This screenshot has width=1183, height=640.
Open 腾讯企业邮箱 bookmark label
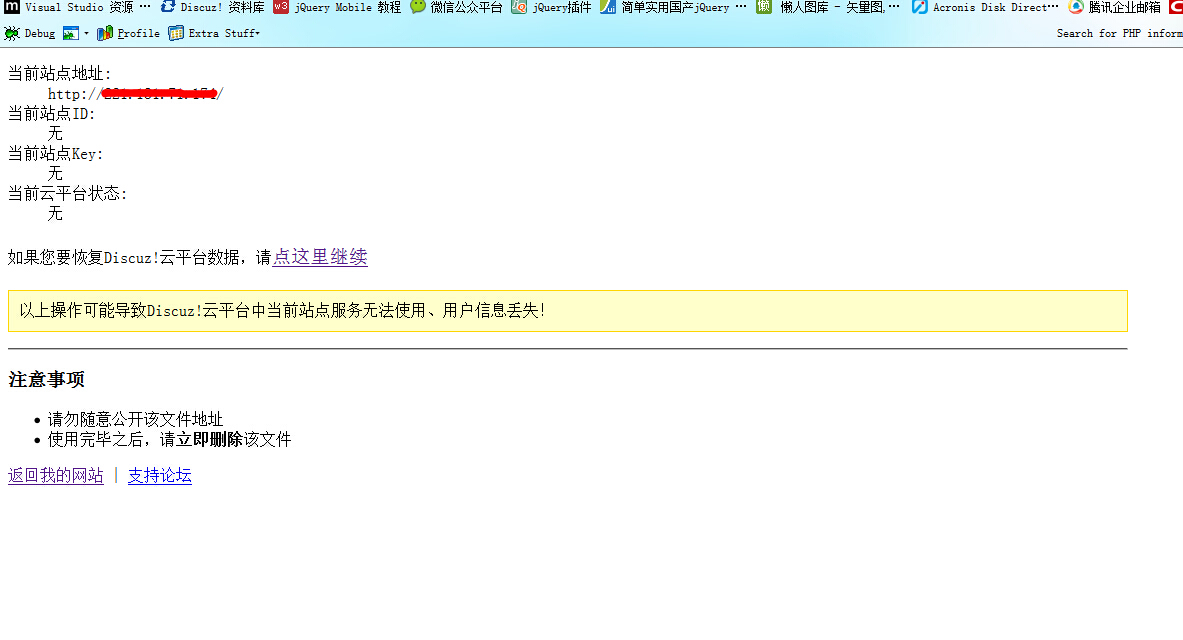(x=1124, y=7)
